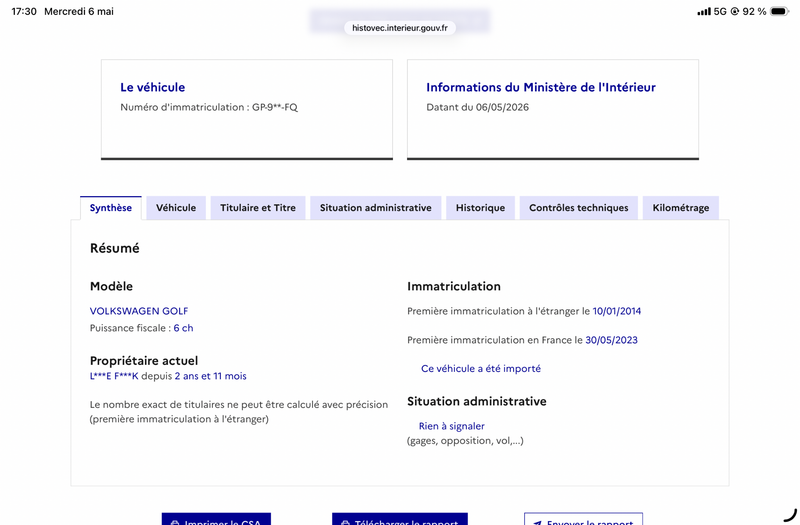Tap the 17:30 clock in status bar
This screenshot has height=525, width=800.
[24, 11]
